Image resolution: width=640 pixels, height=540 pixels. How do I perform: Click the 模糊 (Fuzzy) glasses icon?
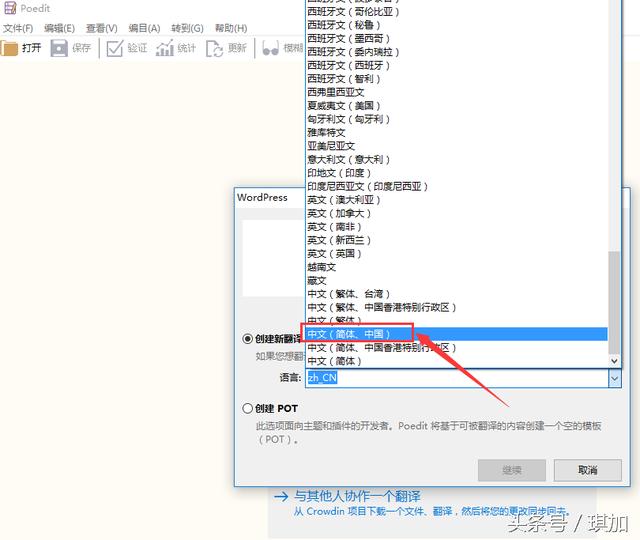tap(271, 48)
